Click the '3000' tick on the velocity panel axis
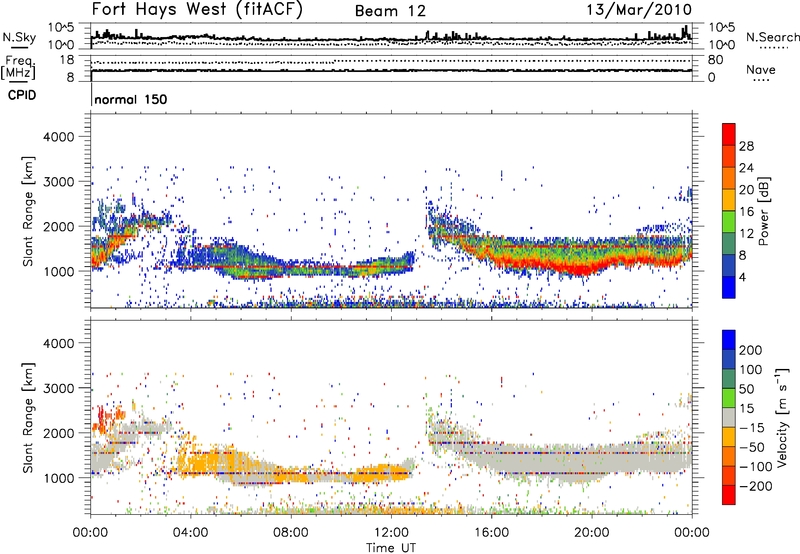Viewport: 800px width, 554px height. (58, 388)
